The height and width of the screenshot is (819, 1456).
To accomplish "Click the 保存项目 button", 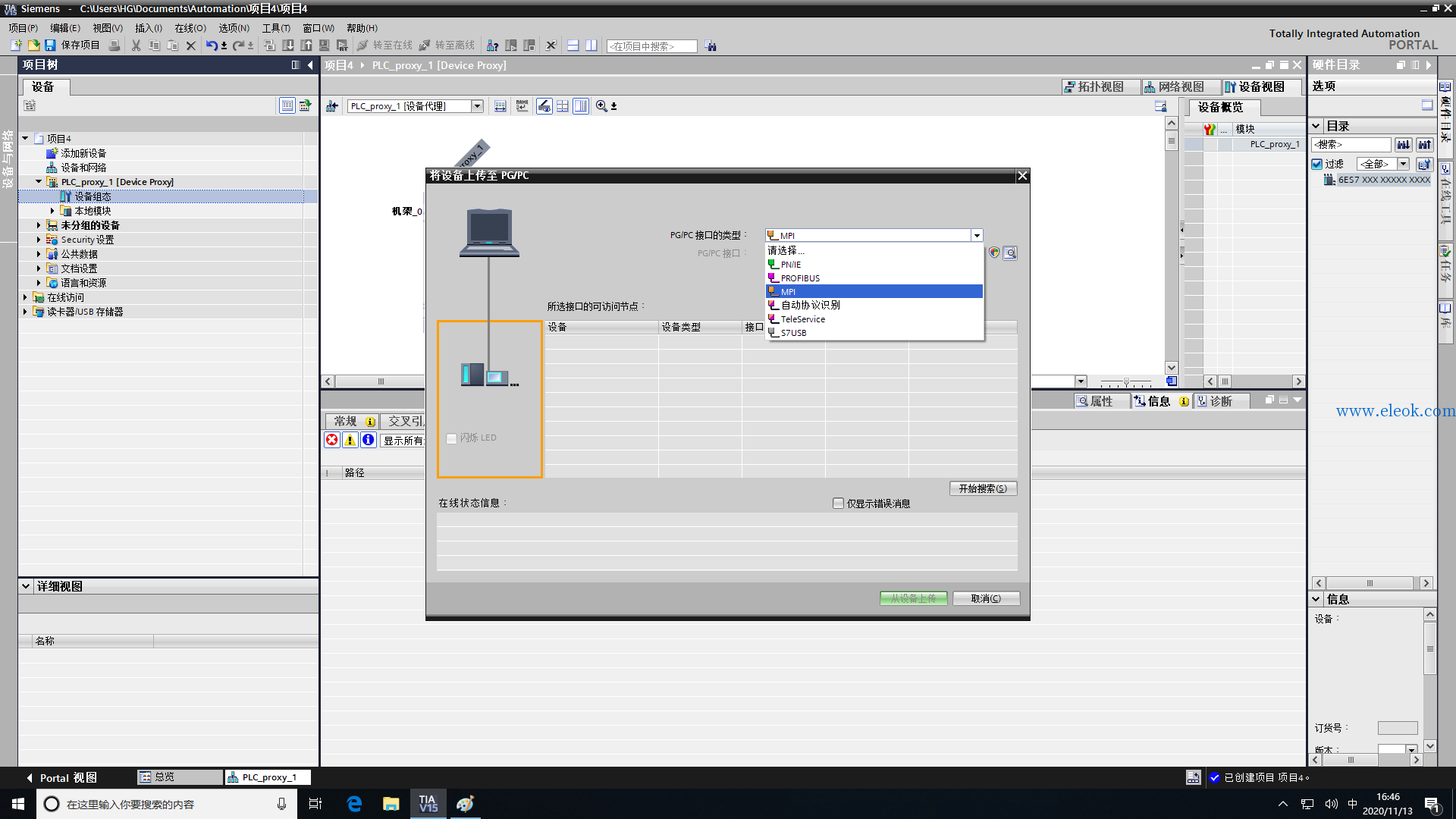I will 72,45.
